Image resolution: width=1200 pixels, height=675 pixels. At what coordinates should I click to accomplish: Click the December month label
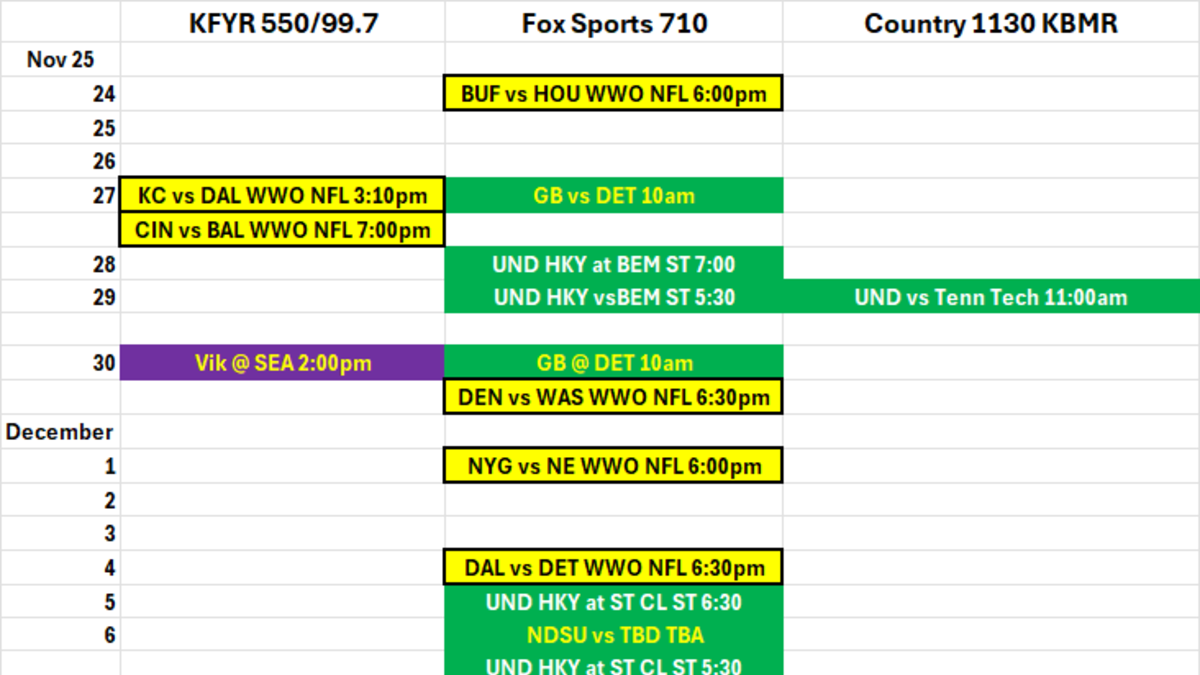click(60, 432)
